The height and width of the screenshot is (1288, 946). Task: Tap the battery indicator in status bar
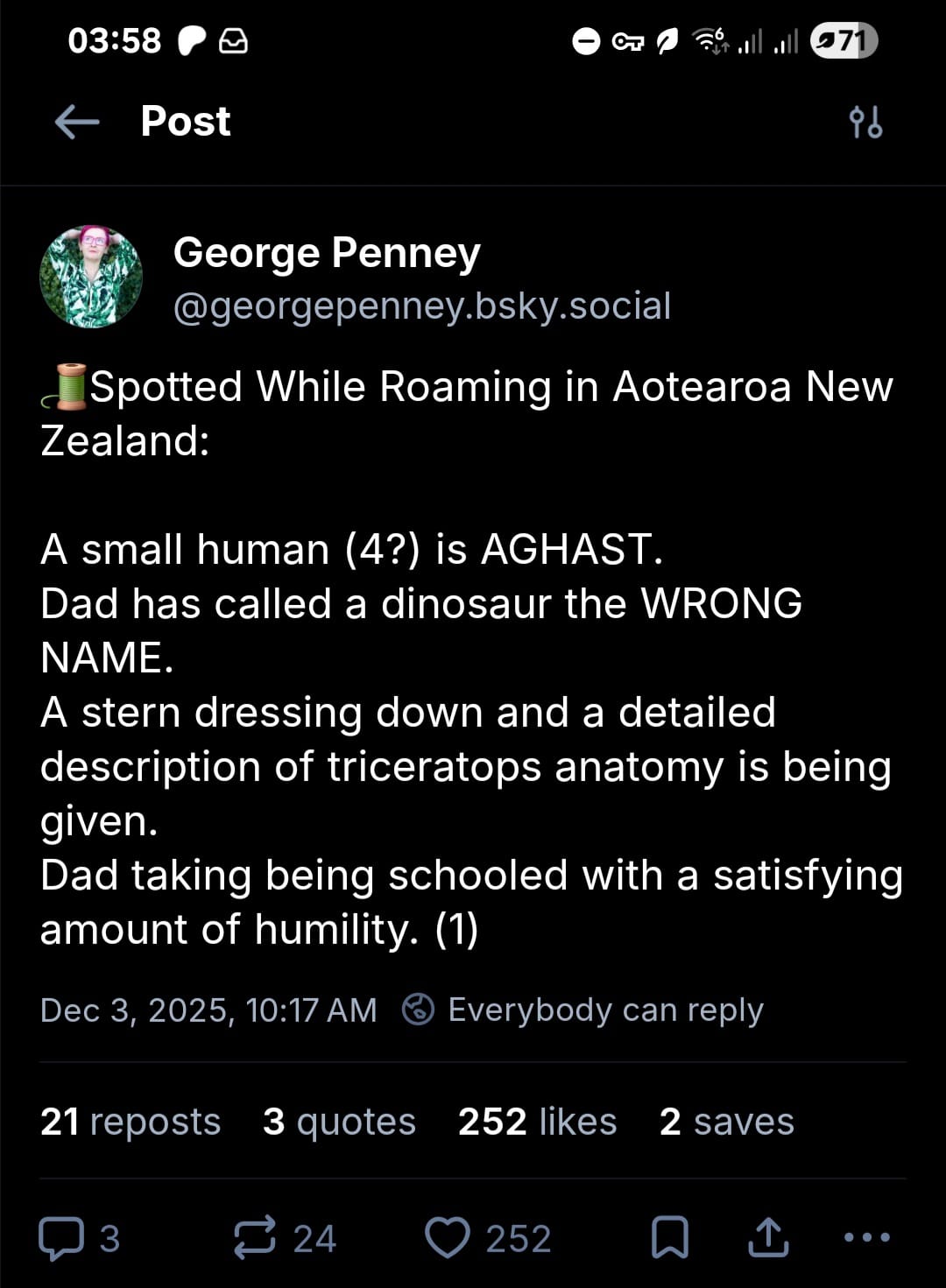(844, 40)
